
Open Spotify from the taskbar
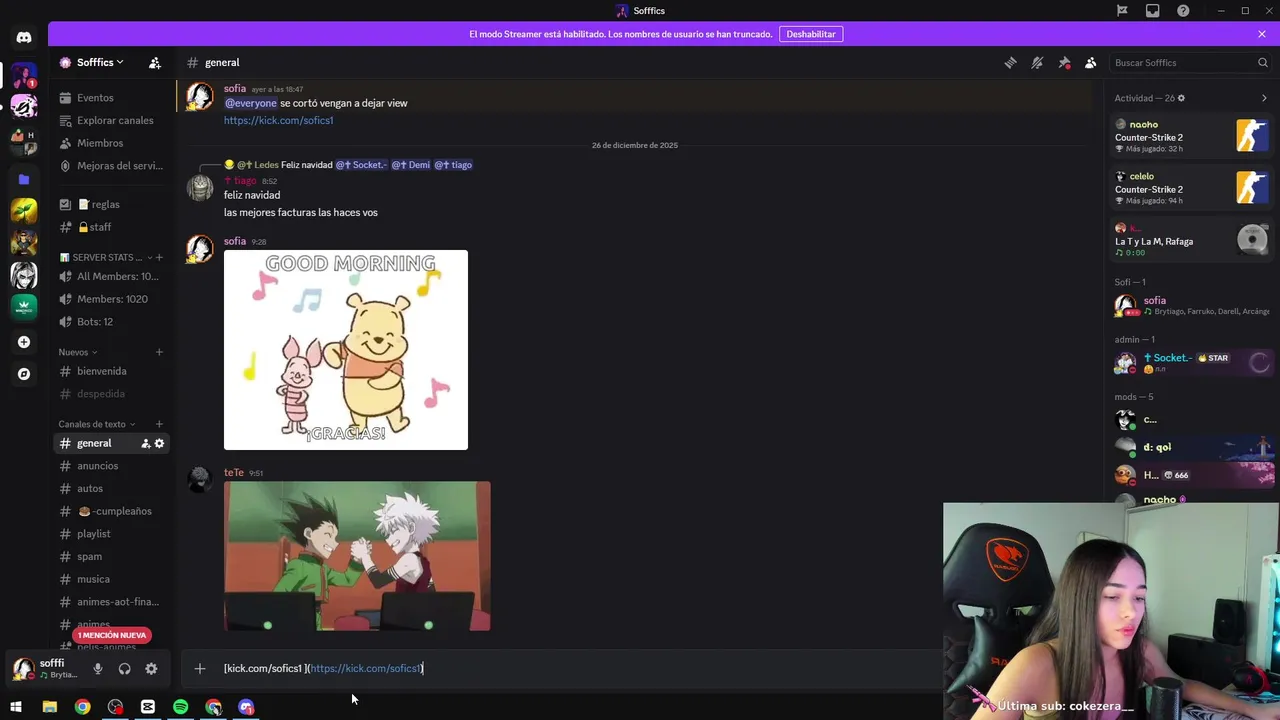[181, 707]
